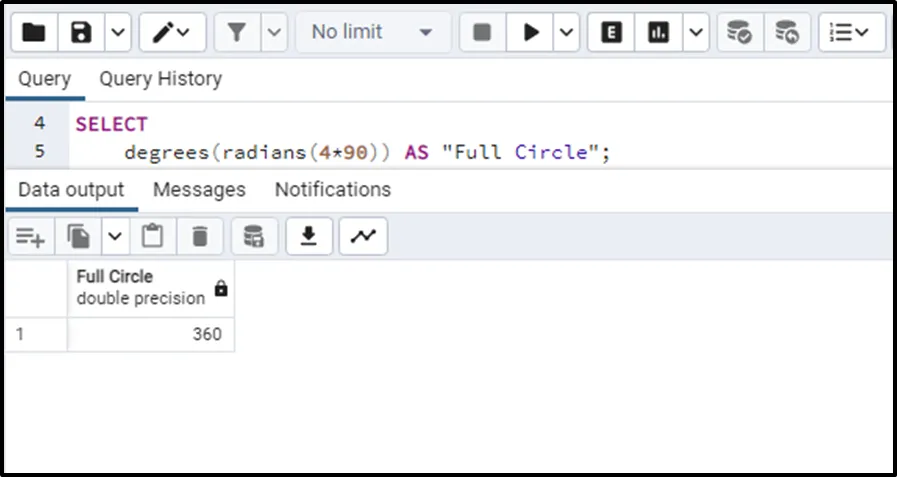This screenshot has height=477, width=897.
Task: Click the Commit transaction icon
Action: [739, 33]
